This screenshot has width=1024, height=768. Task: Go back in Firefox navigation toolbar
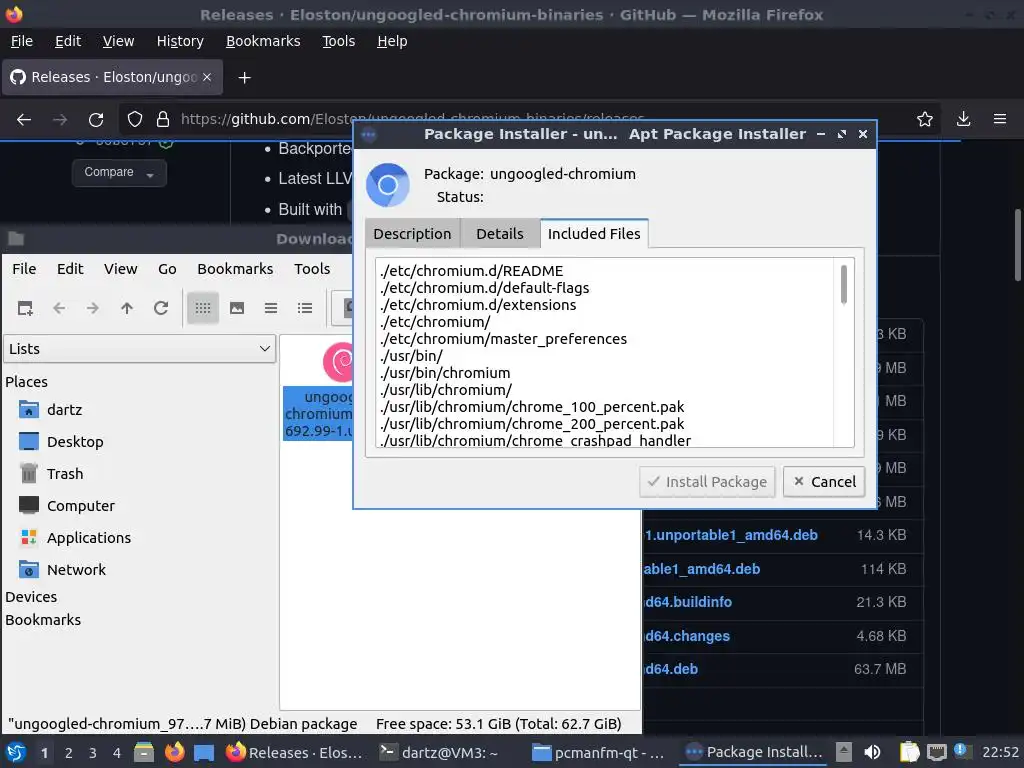coord(24,120)
